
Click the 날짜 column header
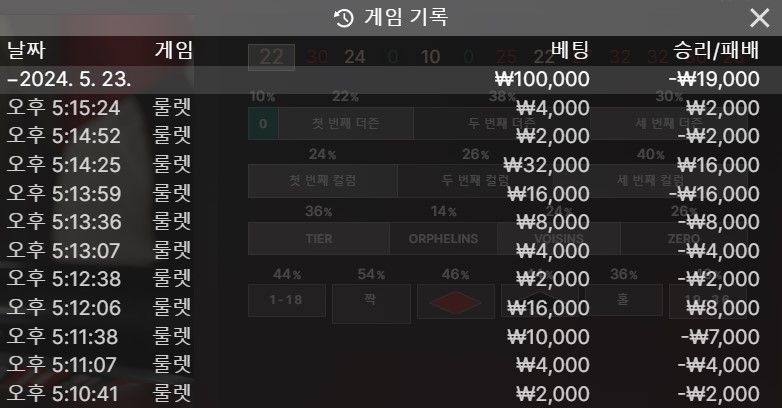click(26, 50)
